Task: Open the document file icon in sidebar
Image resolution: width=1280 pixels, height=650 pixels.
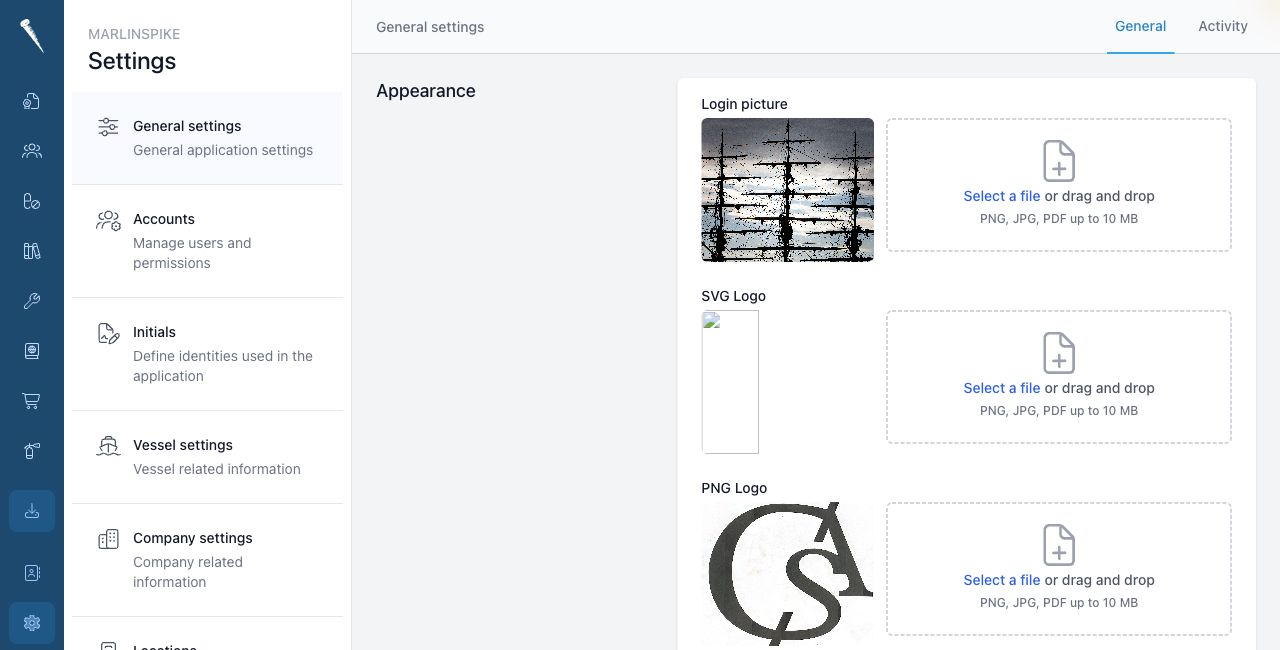Action: coord(32,101)
